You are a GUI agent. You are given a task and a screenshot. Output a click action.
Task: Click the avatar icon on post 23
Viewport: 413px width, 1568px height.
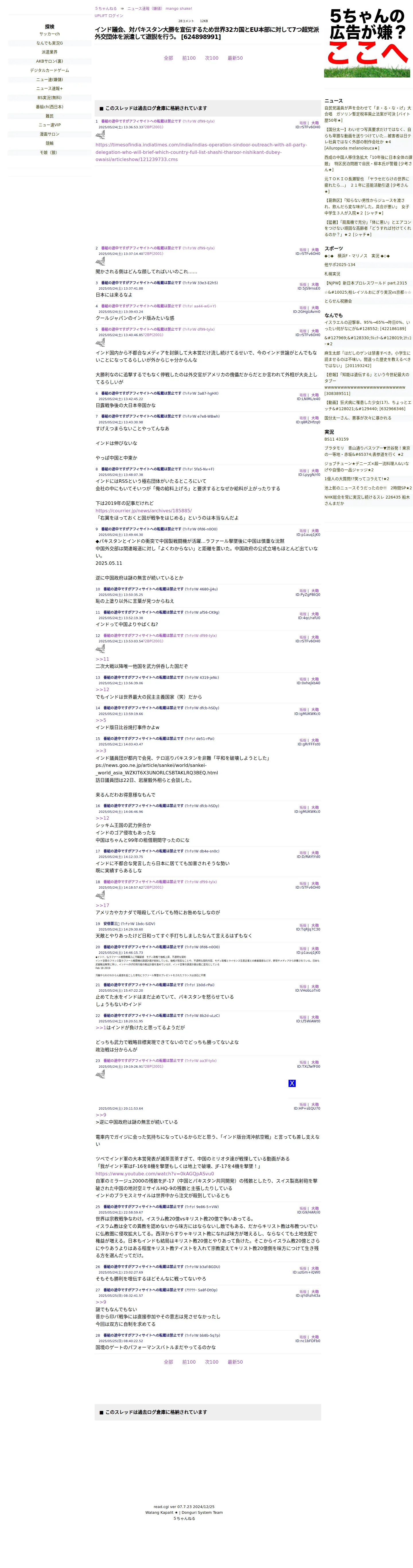coord(100,1074)
